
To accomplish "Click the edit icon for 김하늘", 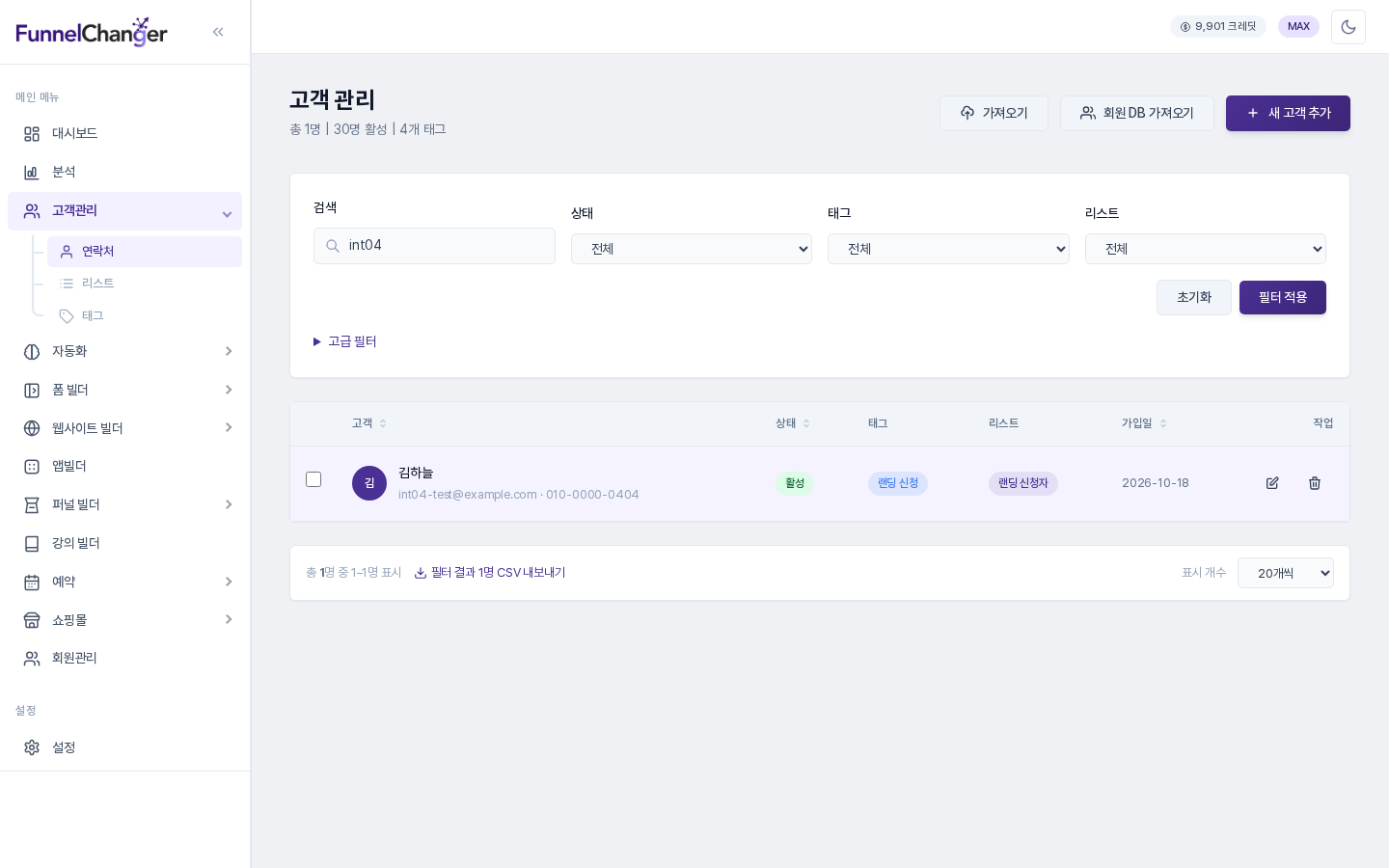I will (x=1272, y=483).
